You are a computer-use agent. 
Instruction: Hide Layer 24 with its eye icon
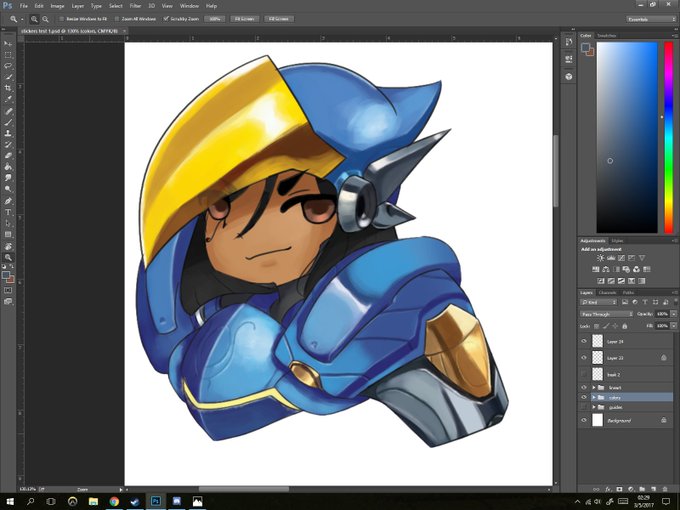[584, 341]
